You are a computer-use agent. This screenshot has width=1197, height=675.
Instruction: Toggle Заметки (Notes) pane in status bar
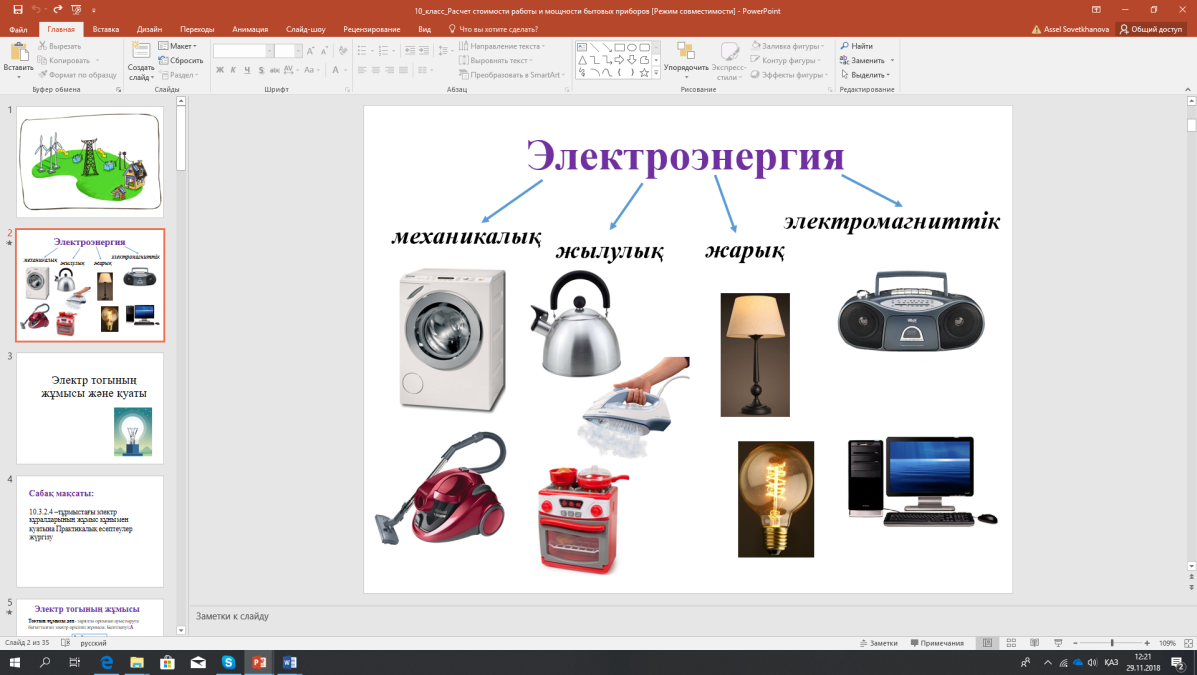point(877,643)
